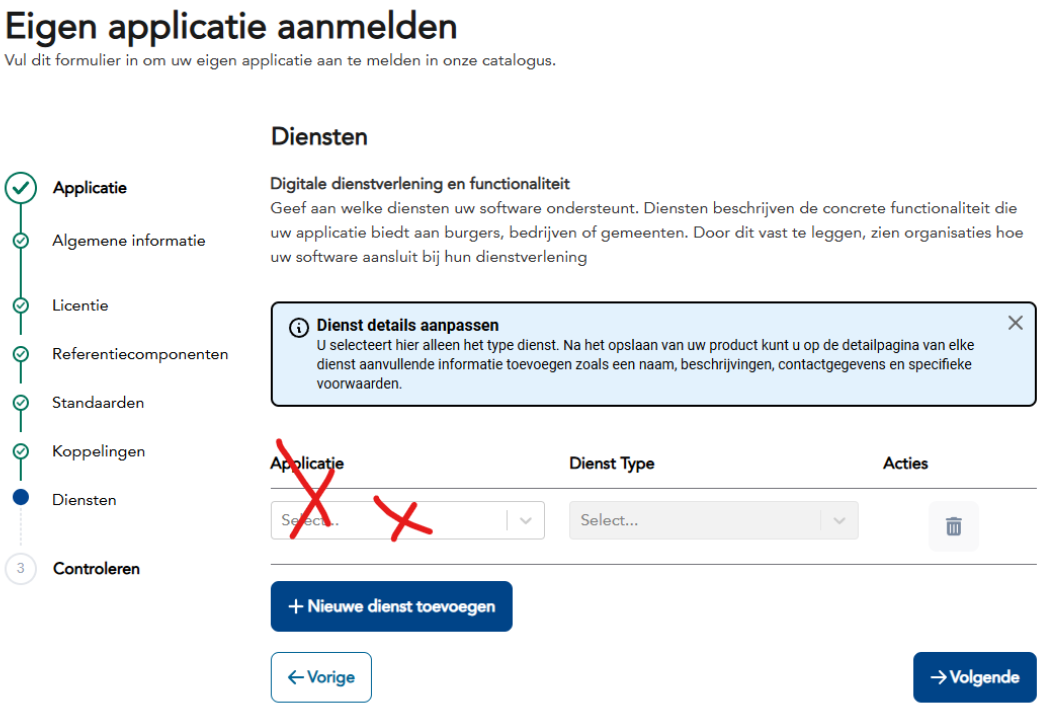The width and height of the screenshot is (1048, 715).
Task: Click the Volgende button
Action: 974,677
